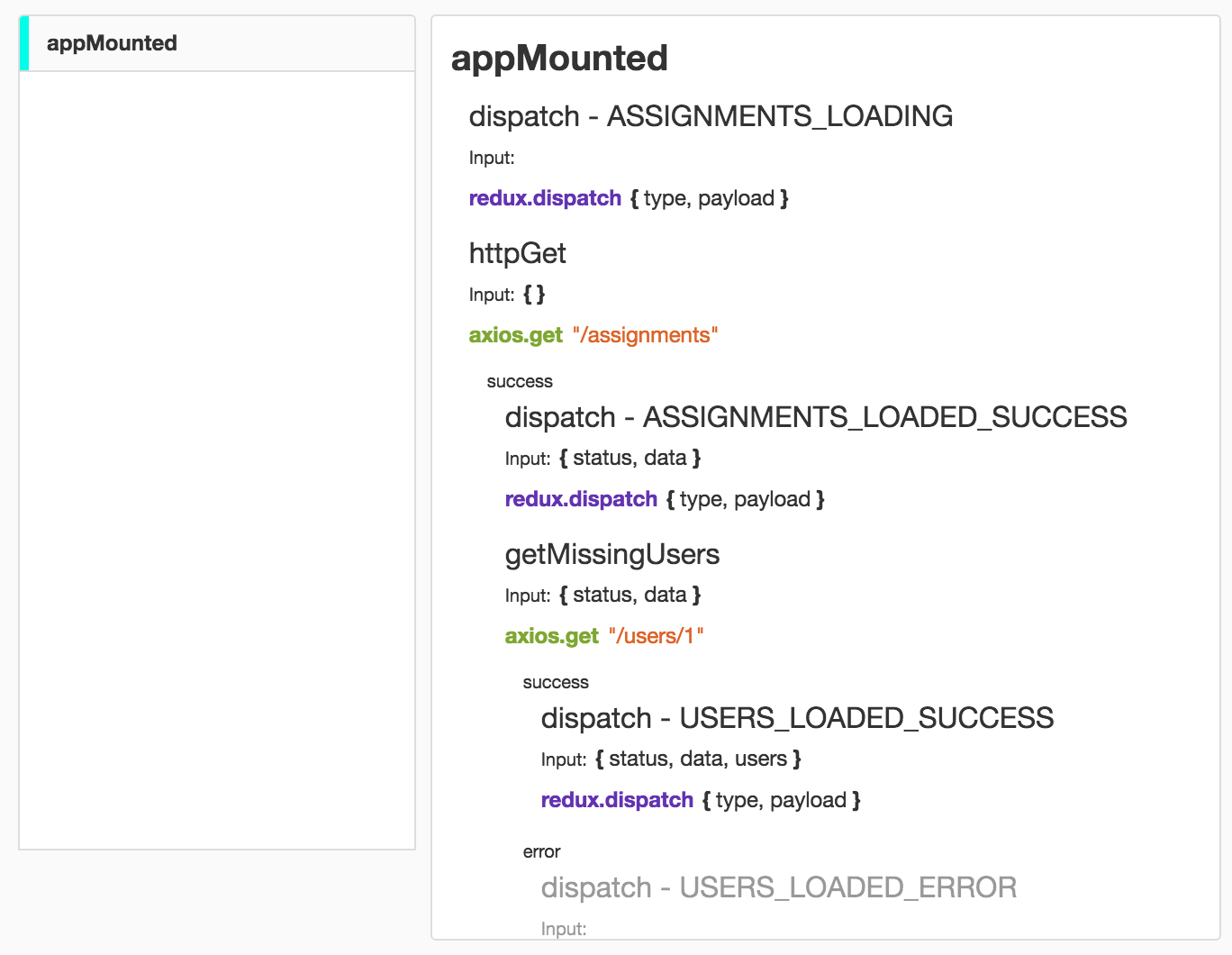Screen dimensions: 1232x955
Task: Click the redux.dispatch label under ASSIGNMENTS_LOADING
Action: click(545, 198)
